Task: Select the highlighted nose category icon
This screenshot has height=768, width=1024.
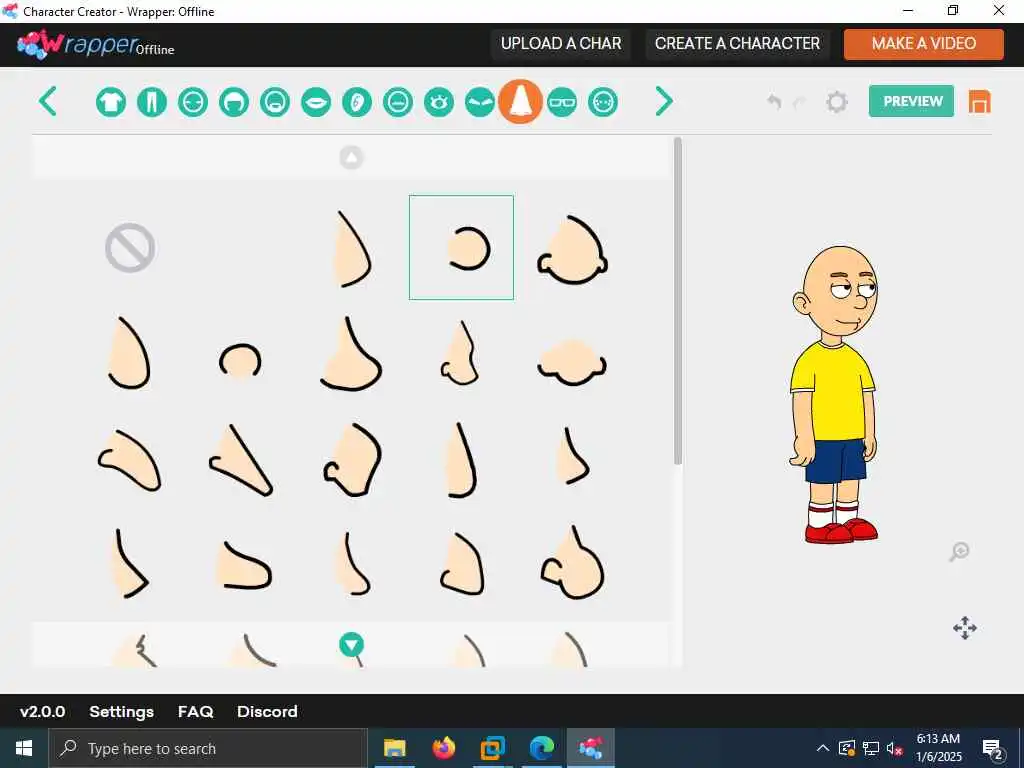Action: (x=520, y=101)
